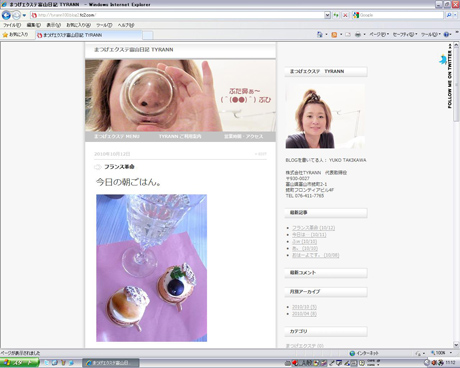Open search provider options dropdown arrow
The width and height of the screenshot is (460, 368).
pyautogui.click(x=455, y=15)
